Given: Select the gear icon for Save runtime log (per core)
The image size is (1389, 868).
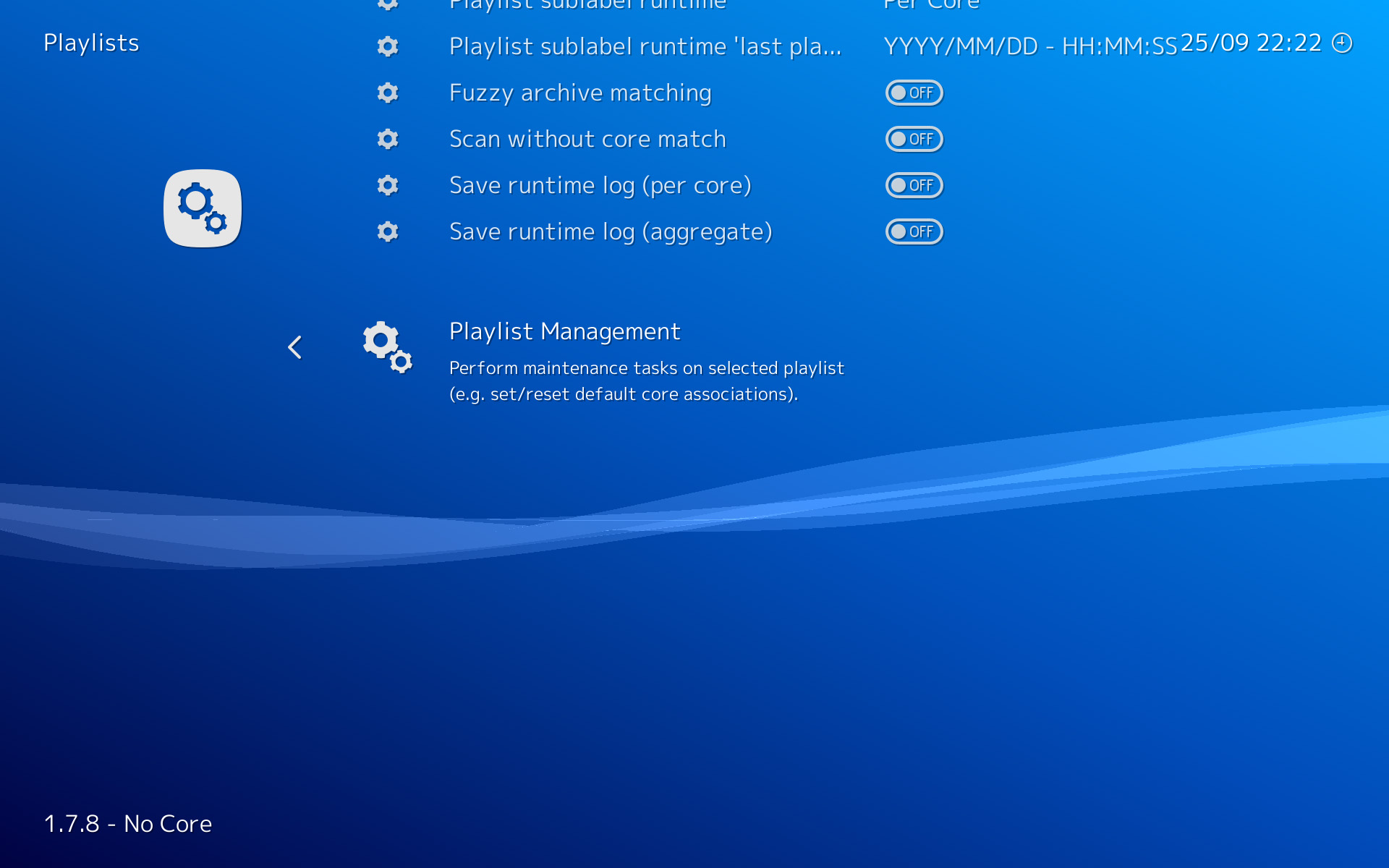Looking at the screenshot, I should coord(388,185).
